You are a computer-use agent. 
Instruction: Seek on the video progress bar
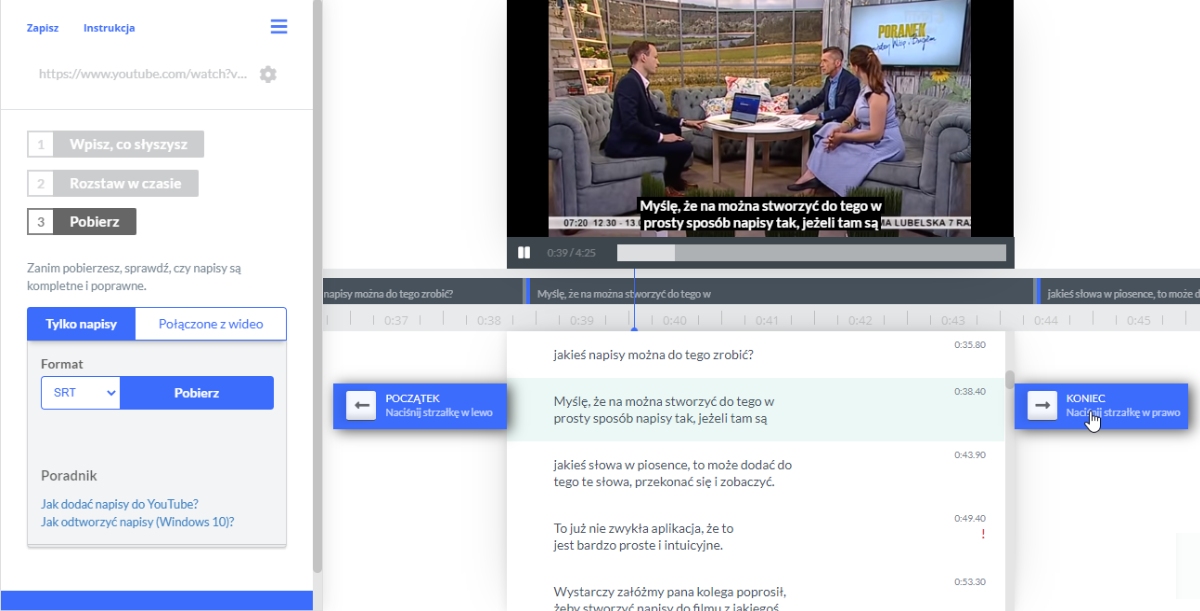[x=811, y=253]
